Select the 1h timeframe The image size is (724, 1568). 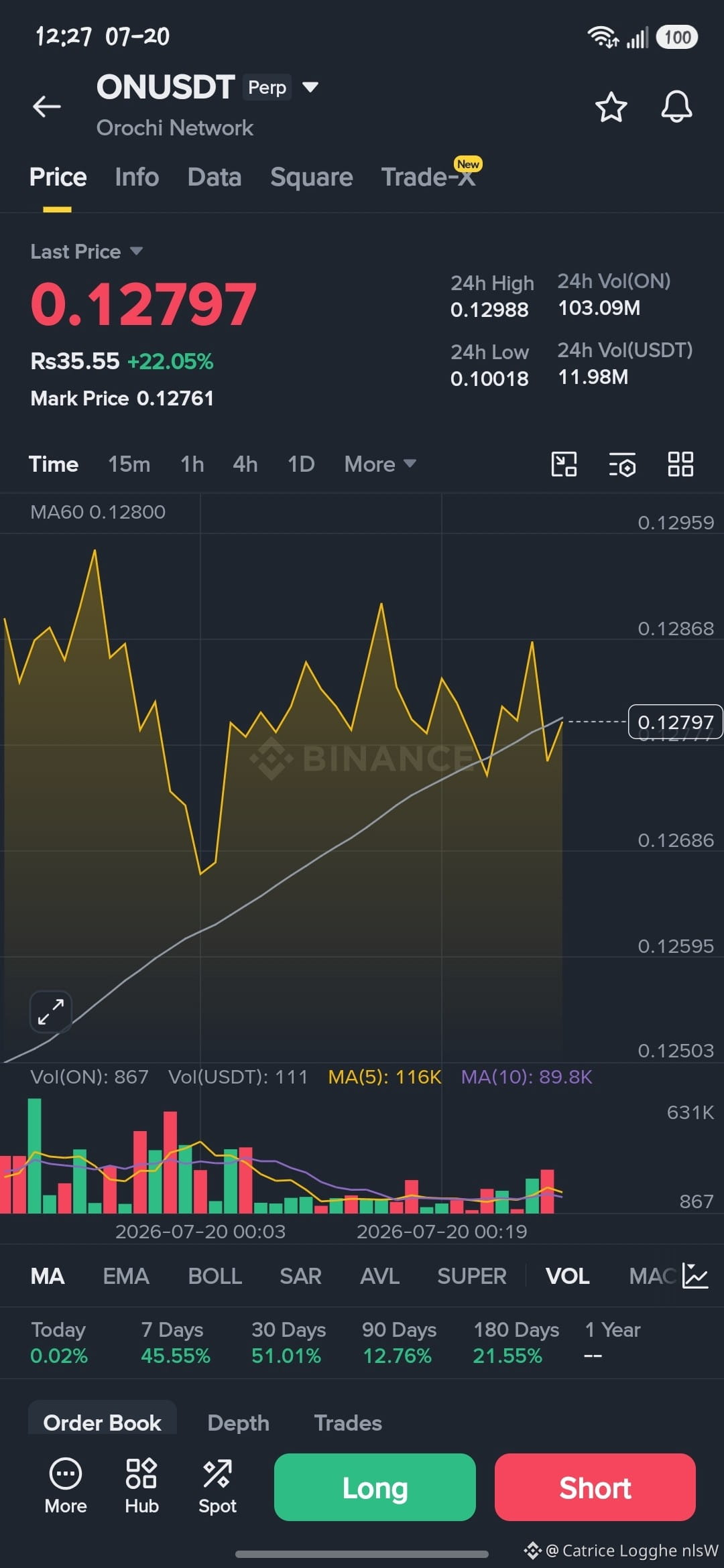coord(192,464)
